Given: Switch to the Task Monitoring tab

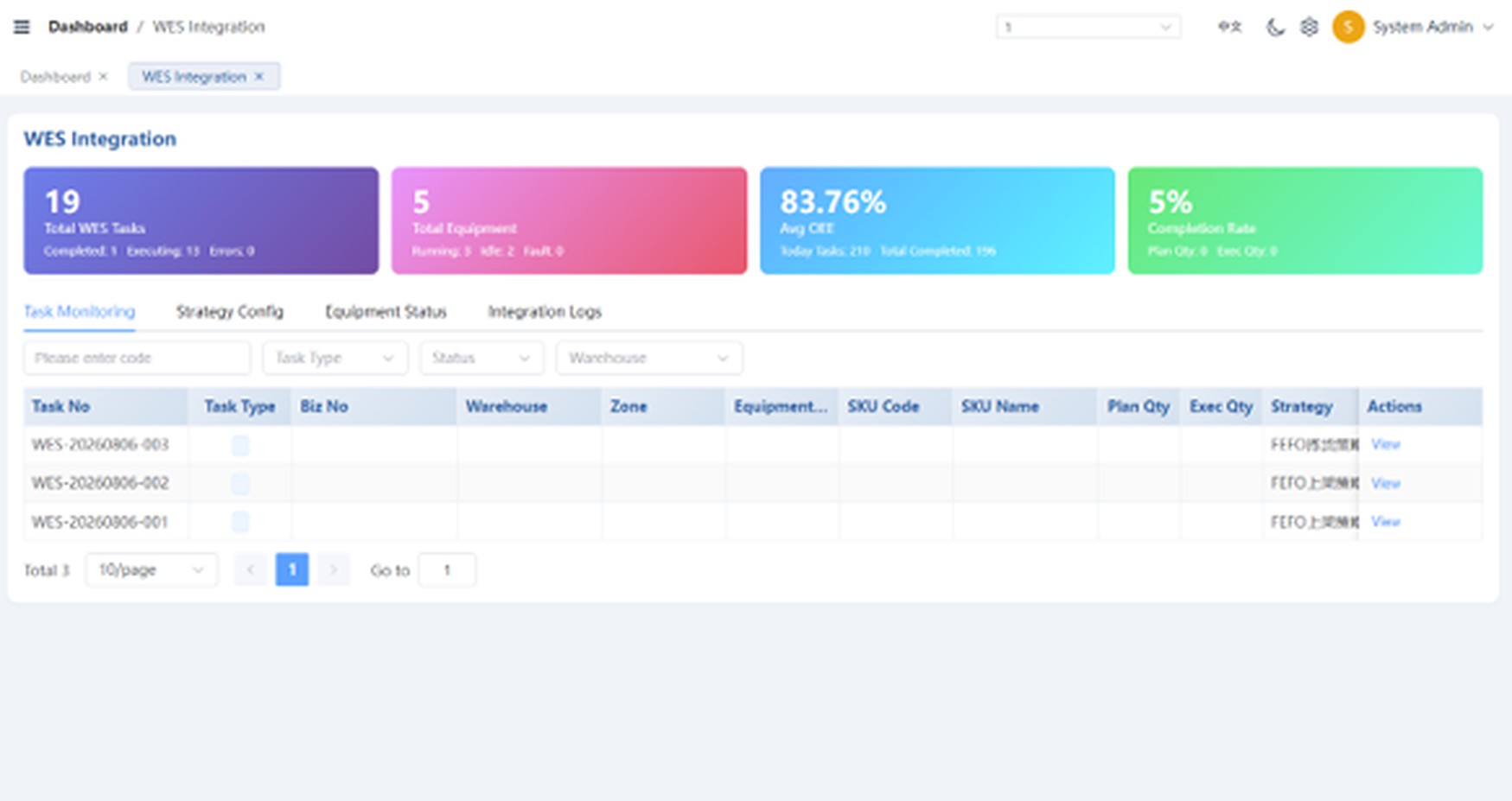Looking at the screenshot, I should coord(79,311).
